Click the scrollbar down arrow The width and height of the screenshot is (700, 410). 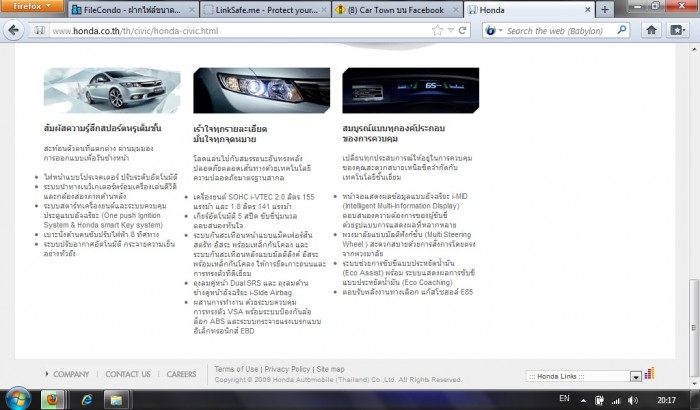click(x=694, y=383)
